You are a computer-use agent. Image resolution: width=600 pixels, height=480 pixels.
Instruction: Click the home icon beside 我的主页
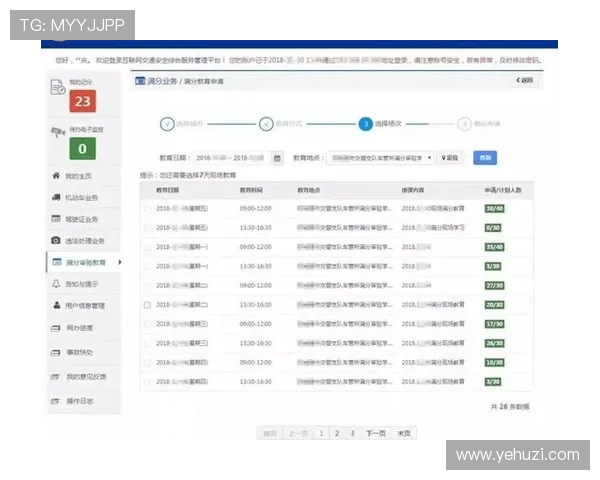[x=56, y=176]
